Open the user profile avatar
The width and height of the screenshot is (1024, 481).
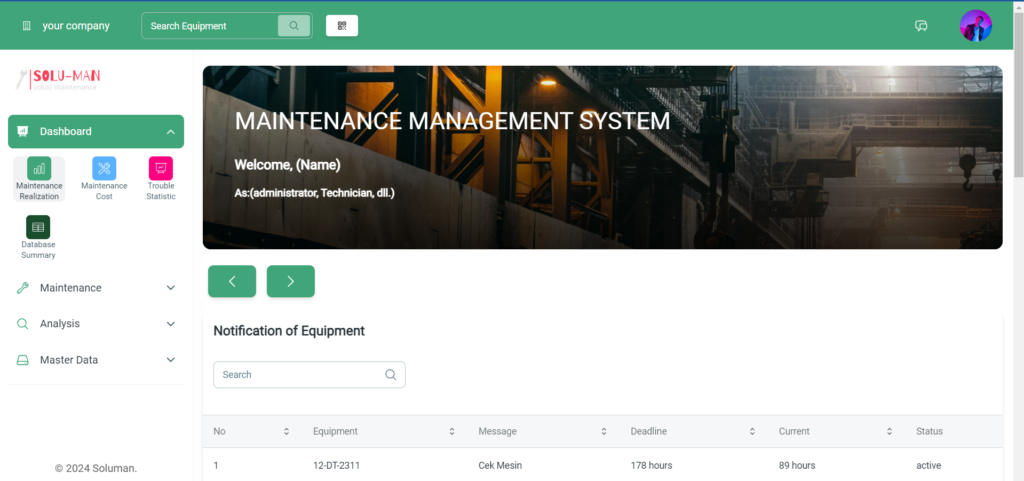click(976, 26)
